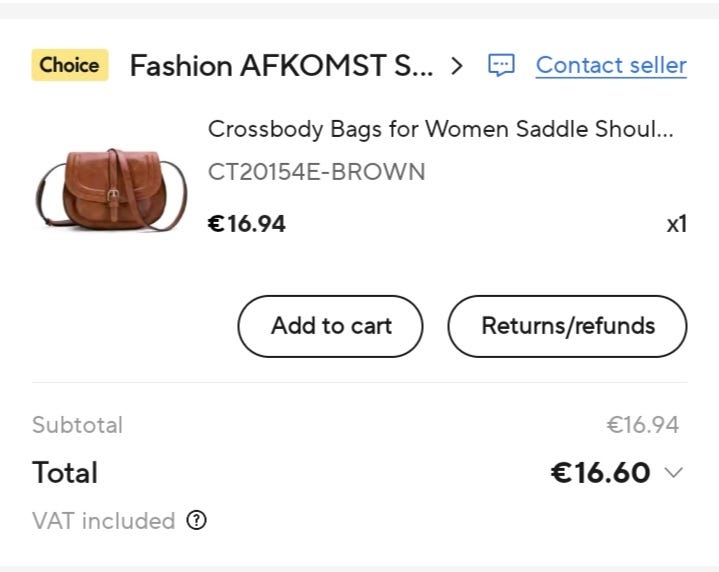The width and height of the screenshot is (719, 572).
Task: Open the store page arrow after the store name
Action: tap(457, 66)
